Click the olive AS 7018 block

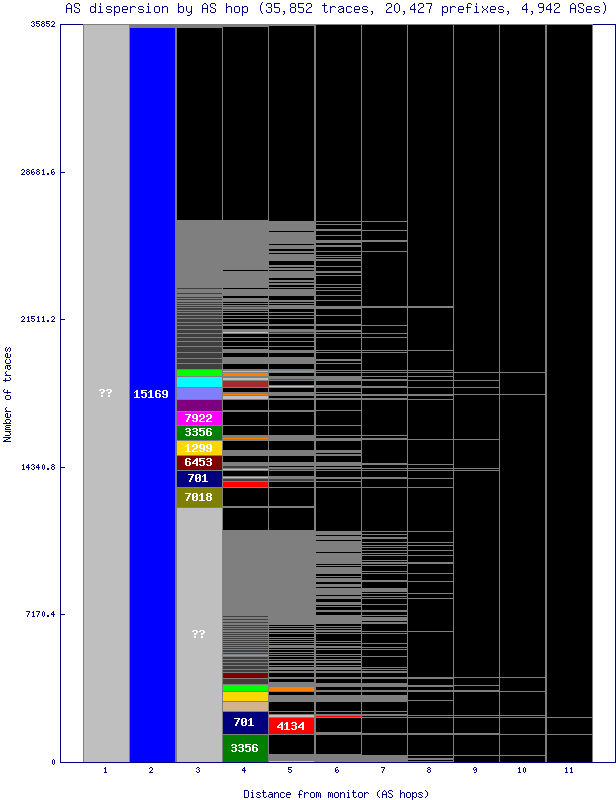[x=198, y=497]
